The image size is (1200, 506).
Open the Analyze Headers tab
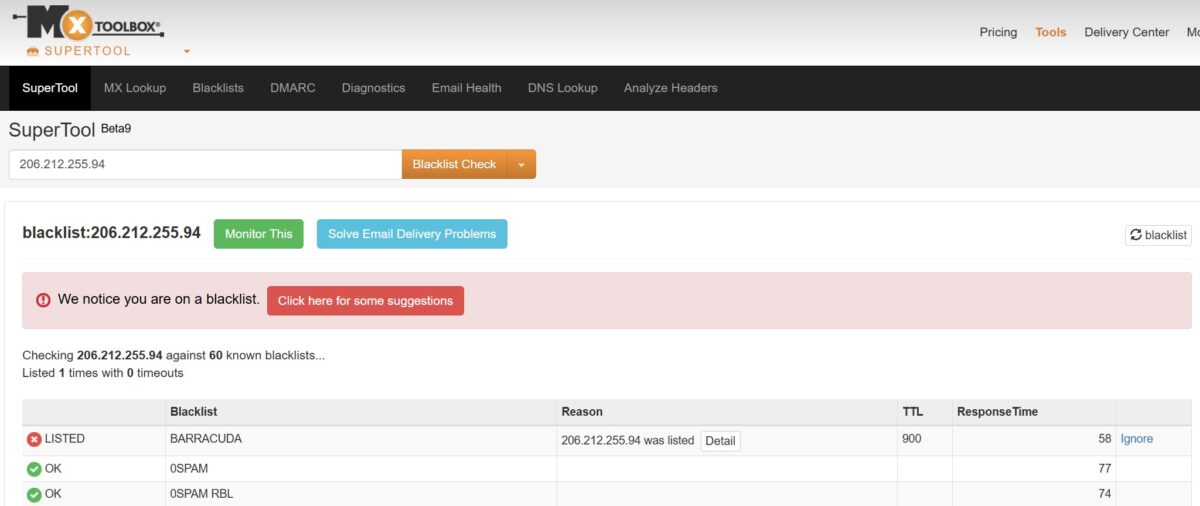click(670, 88)
